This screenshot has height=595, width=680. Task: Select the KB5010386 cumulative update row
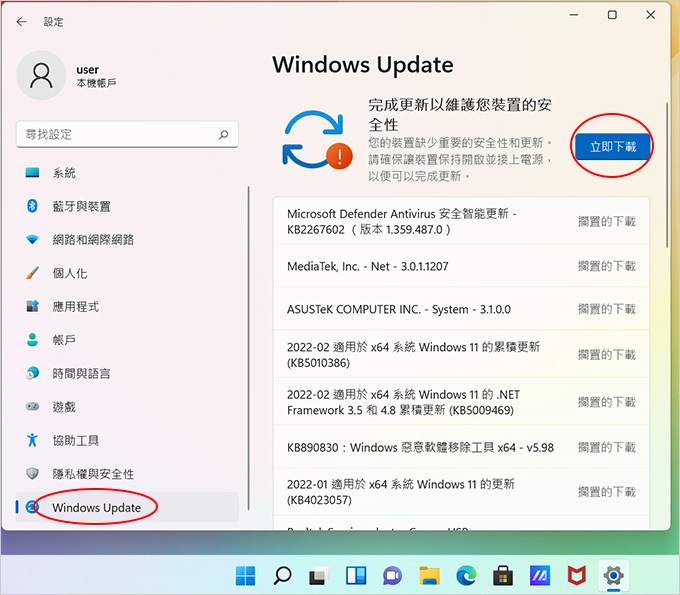click(x=461, y=354)
